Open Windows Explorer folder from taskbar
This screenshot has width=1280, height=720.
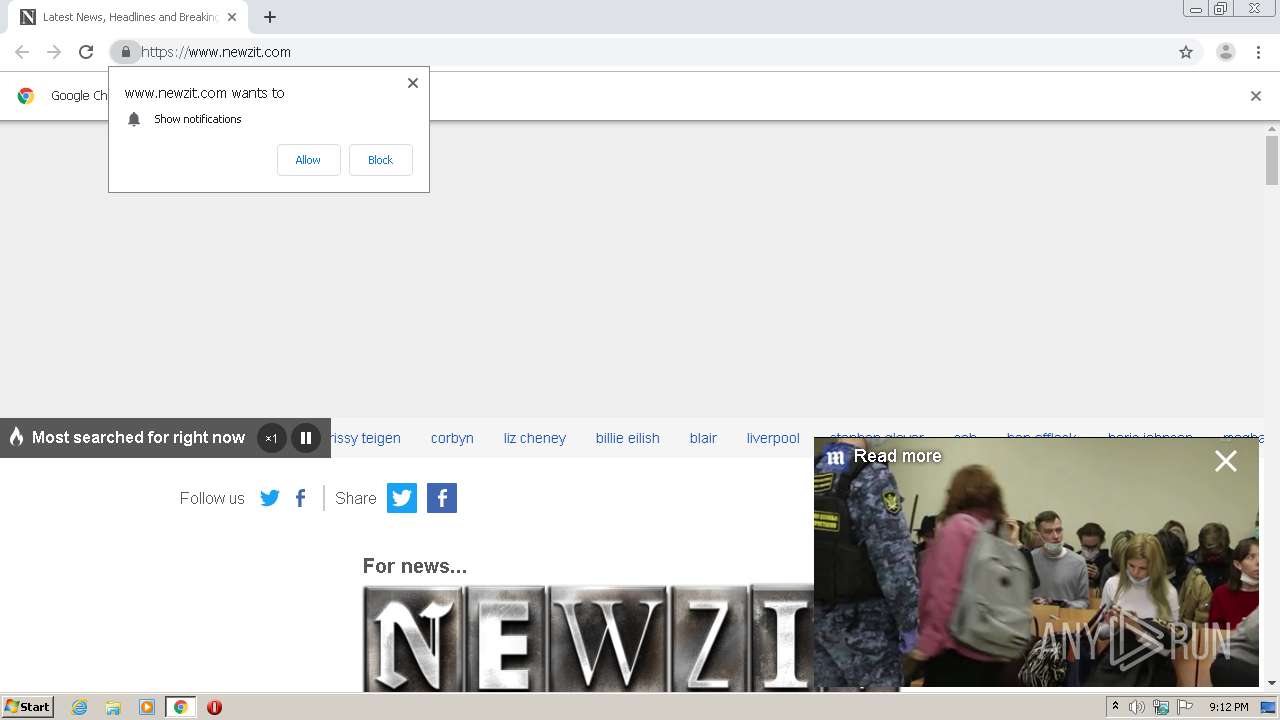[113, 707]
